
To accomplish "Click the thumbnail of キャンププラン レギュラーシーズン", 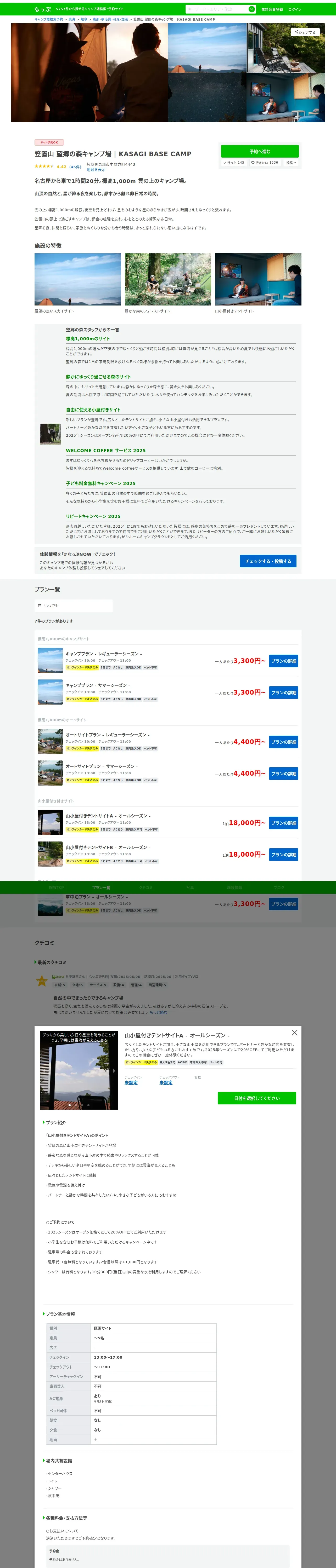I will (50, 660).
